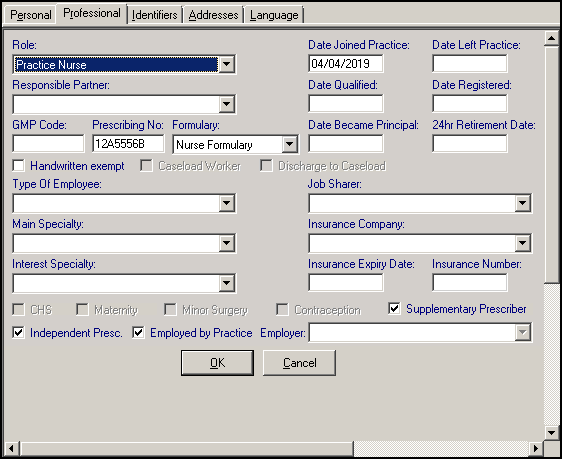
Task: Confirm with the OK button
Action: [x=218, y=363]
